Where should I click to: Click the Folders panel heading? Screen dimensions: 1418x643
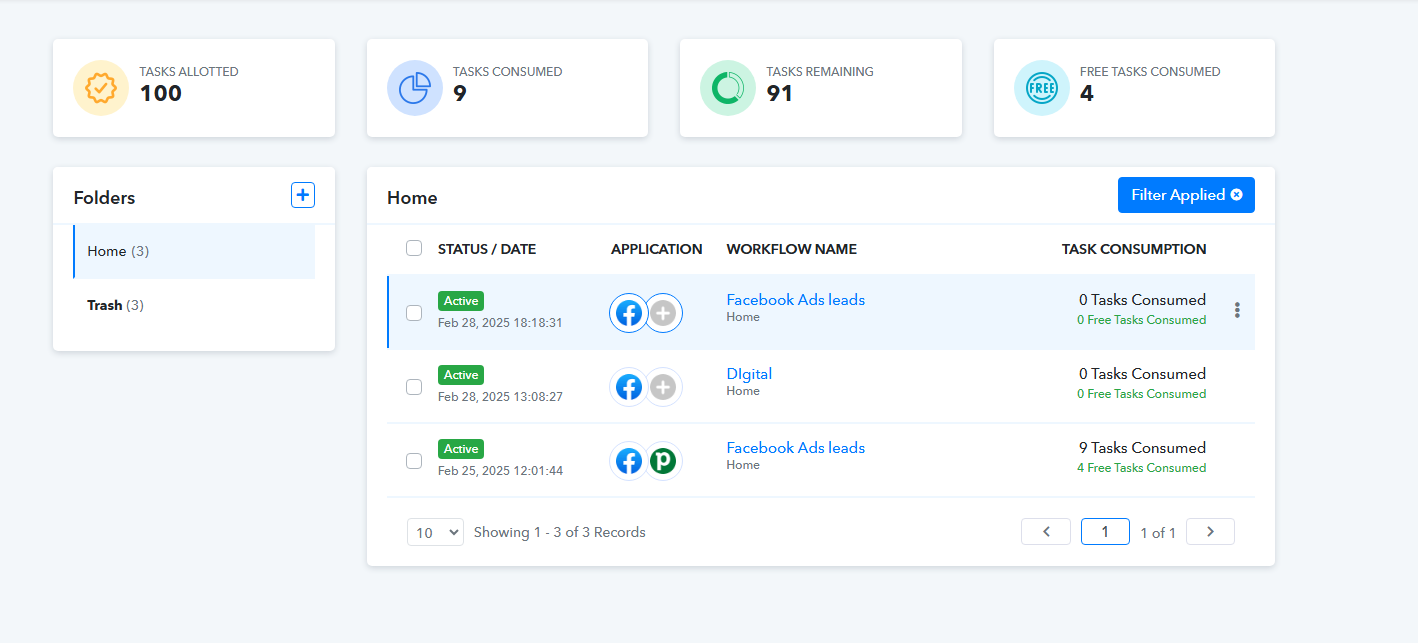click(104, 198)
